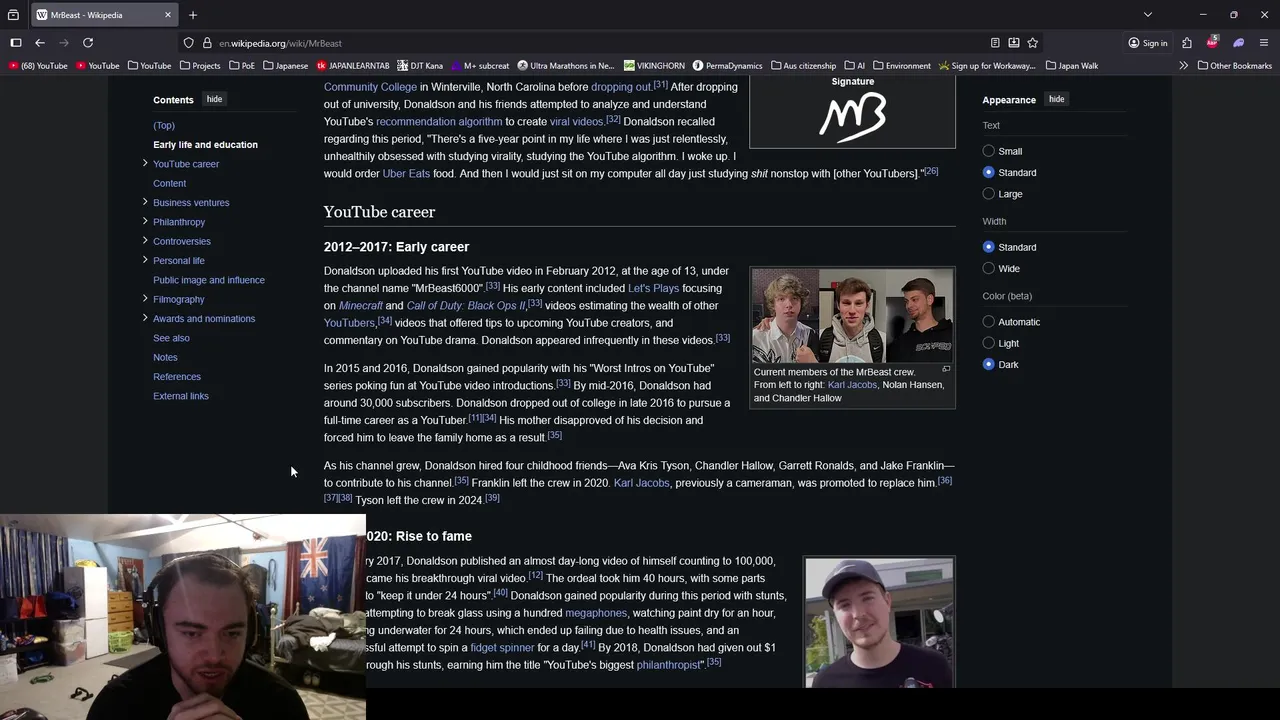
Task: Go to Public image and influence section
Action: coord(209,280)
